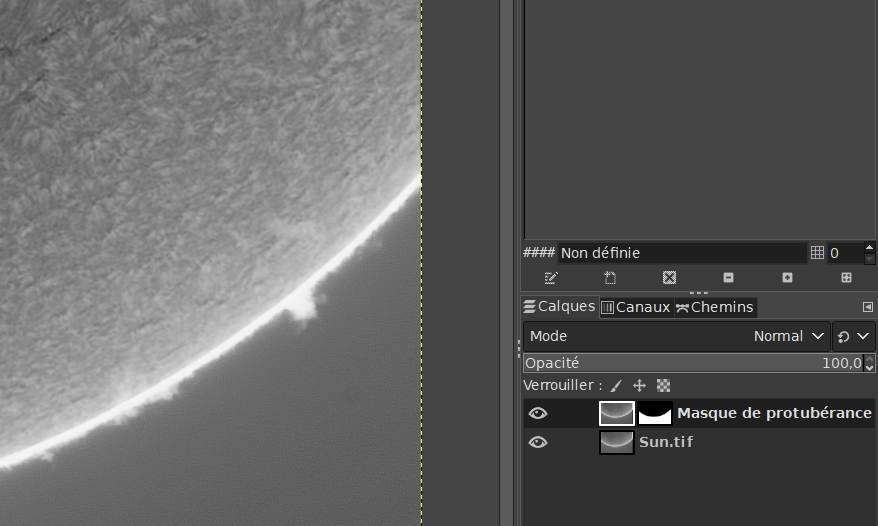Switch to the Chemins tab

coord(715,307)
